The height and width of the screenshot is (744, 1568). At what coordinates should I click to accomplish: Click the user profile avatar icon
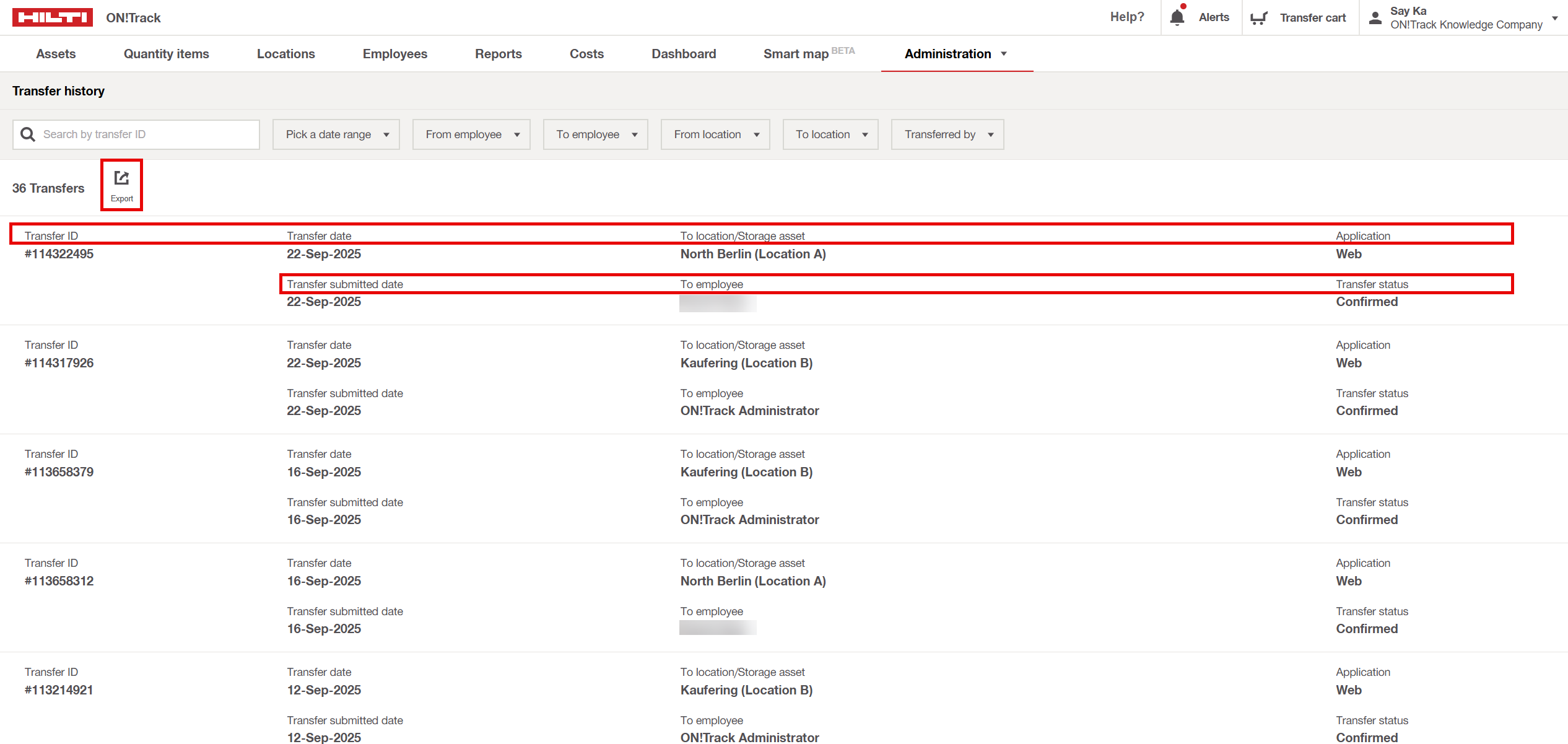(1375, 18)
